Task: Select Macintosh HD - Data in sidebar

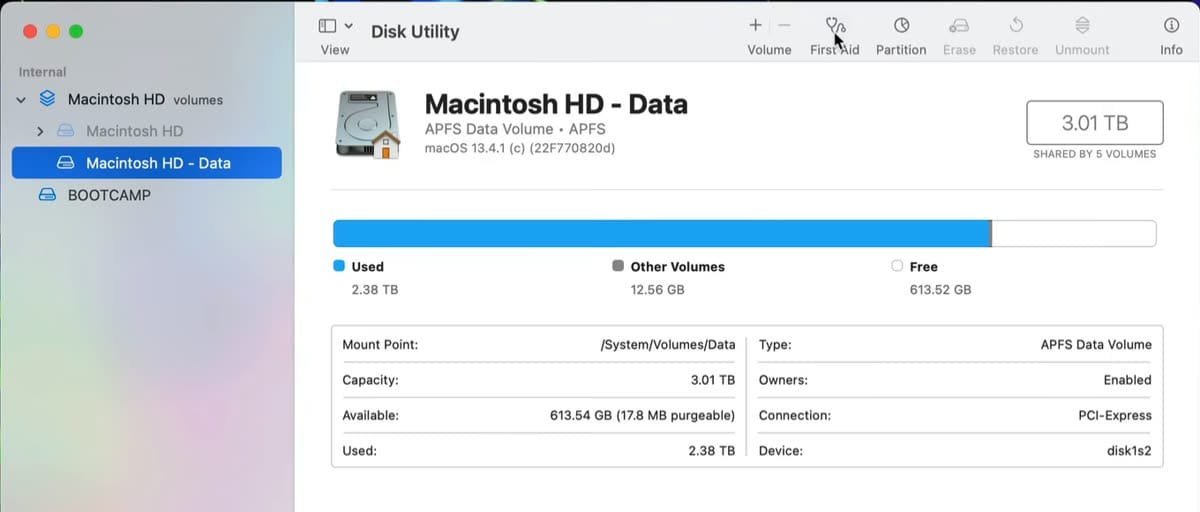Action: [147, 163]
